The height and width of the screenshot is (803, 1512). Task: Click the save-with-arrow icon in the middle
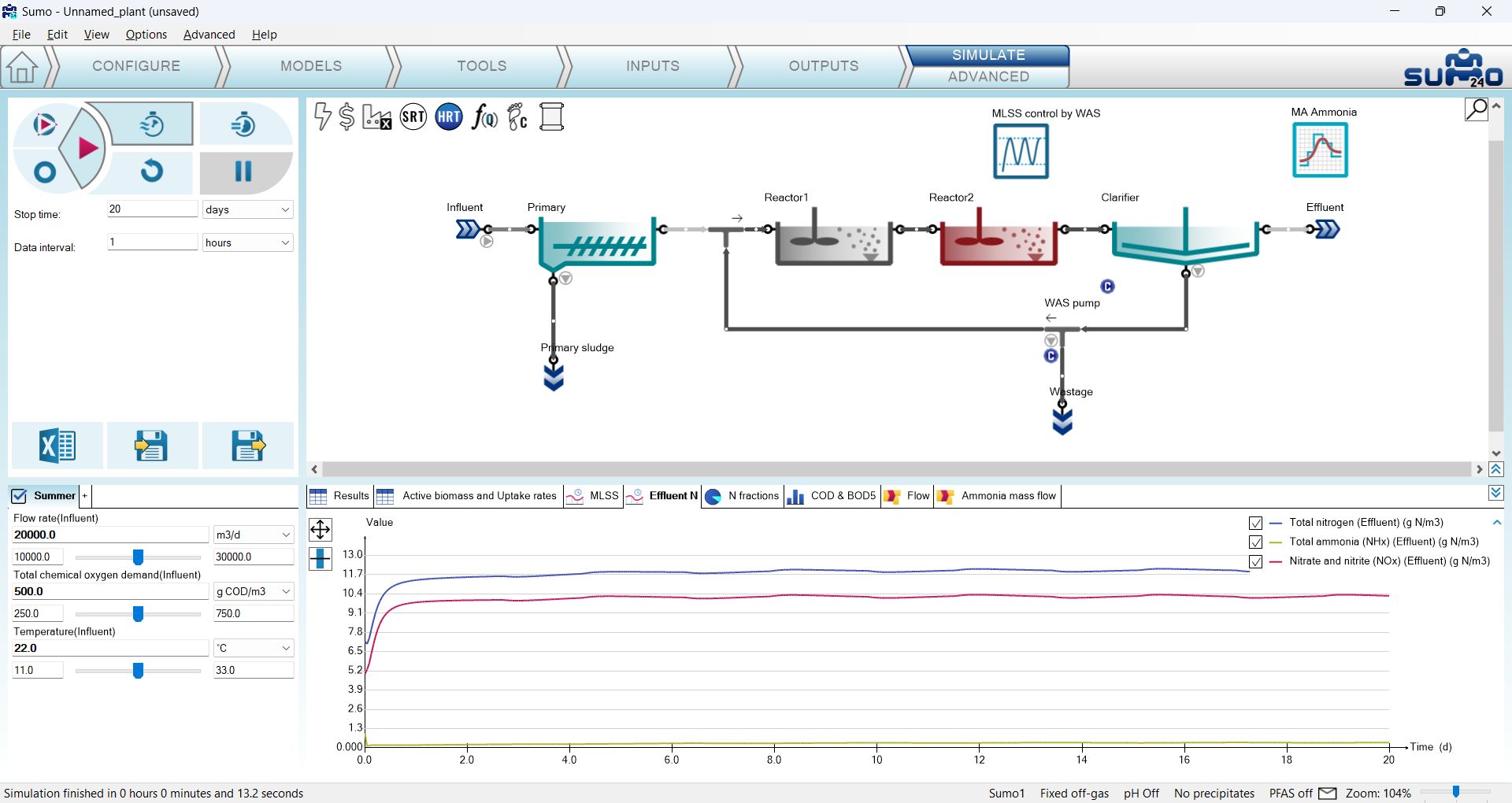tap(151, 446)
